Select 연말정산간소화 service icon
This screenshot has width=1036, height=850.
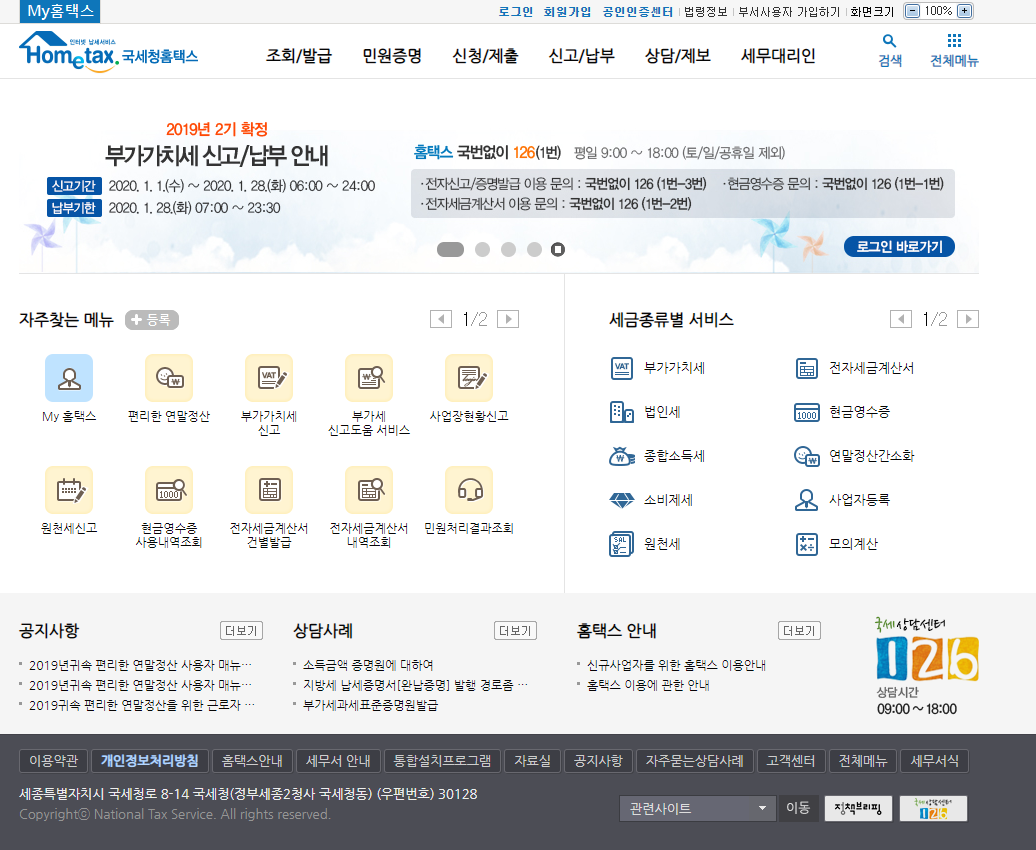tap(807, 456)
